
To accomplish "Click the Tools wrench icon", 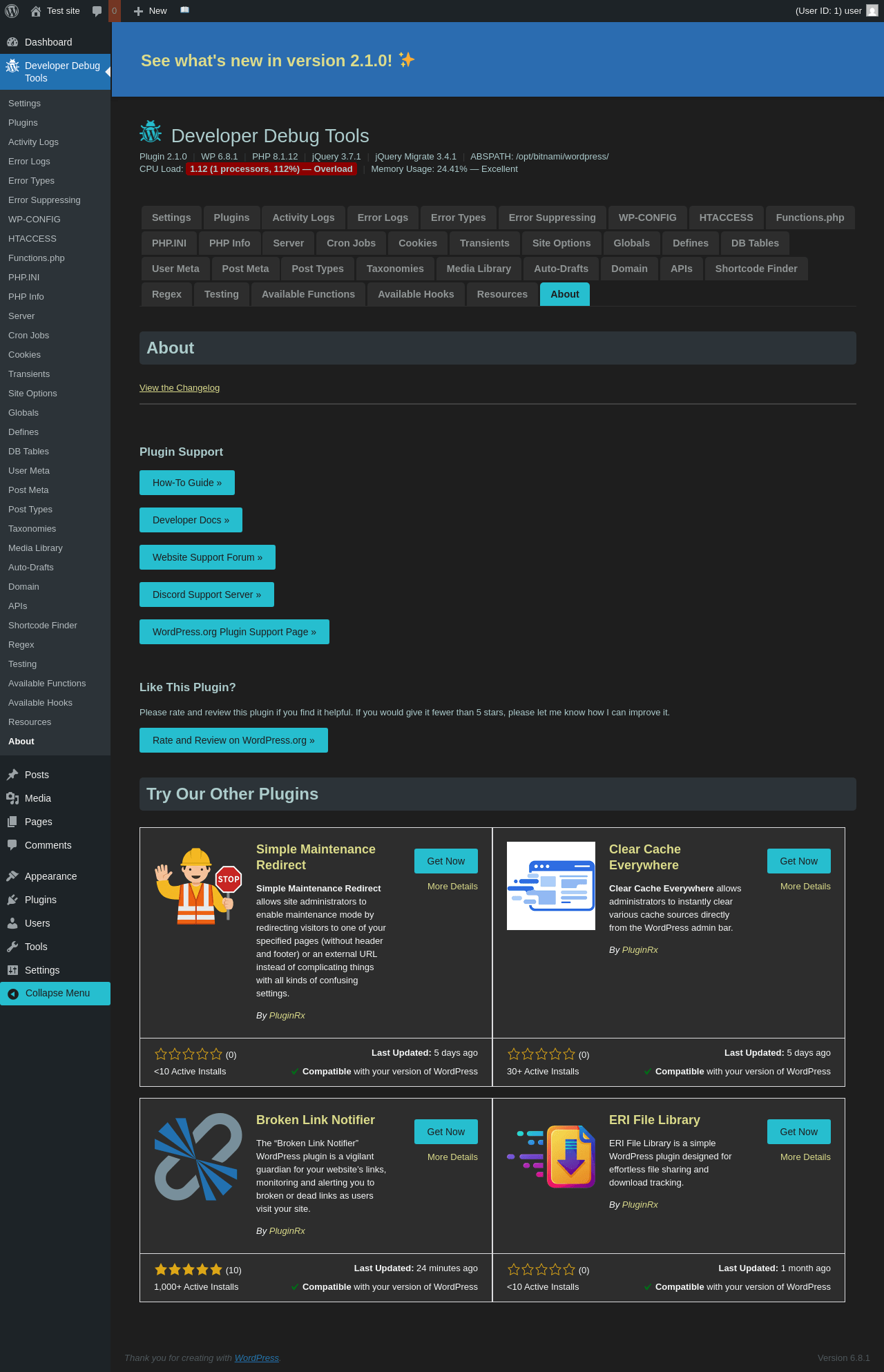I will click(12, 947).
